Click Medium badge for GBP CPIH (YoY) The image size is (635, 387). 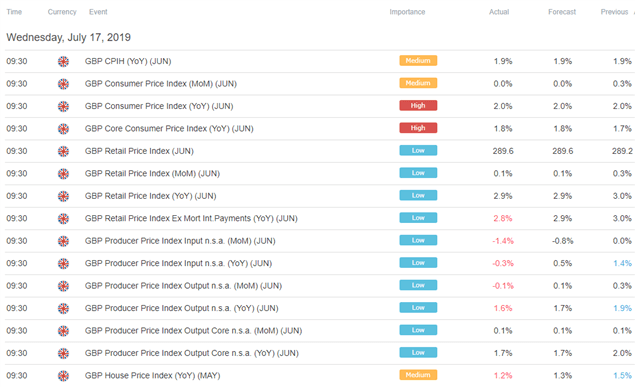[x=418, y=60]
